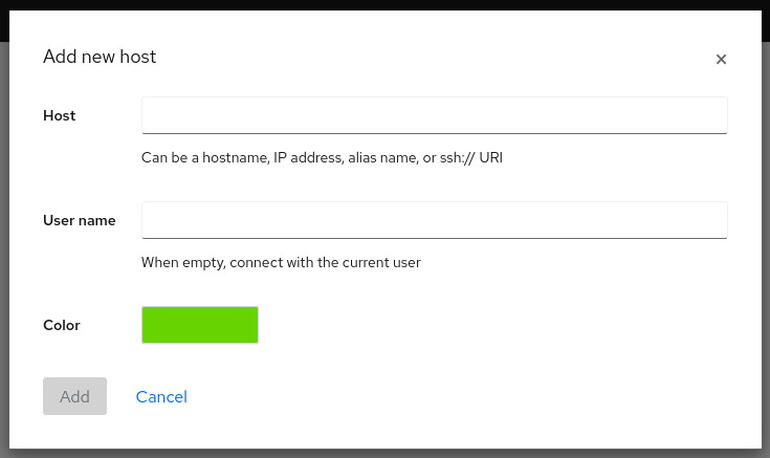Image resolution: width=770 pixels, height=458 pixels.
Task: Click the bold Host field label
Action: click(x=59, y=116)
